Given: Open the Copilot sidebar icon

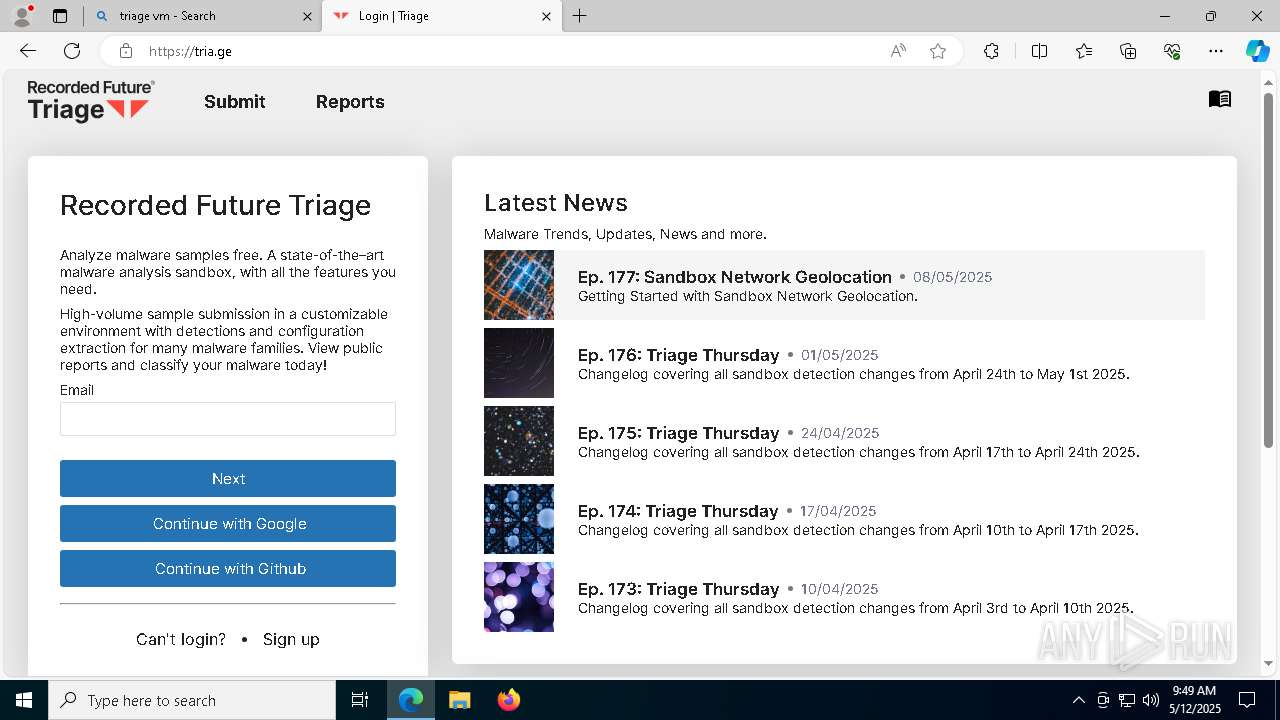Looking at the screenshot, I should pos(1257,51).
